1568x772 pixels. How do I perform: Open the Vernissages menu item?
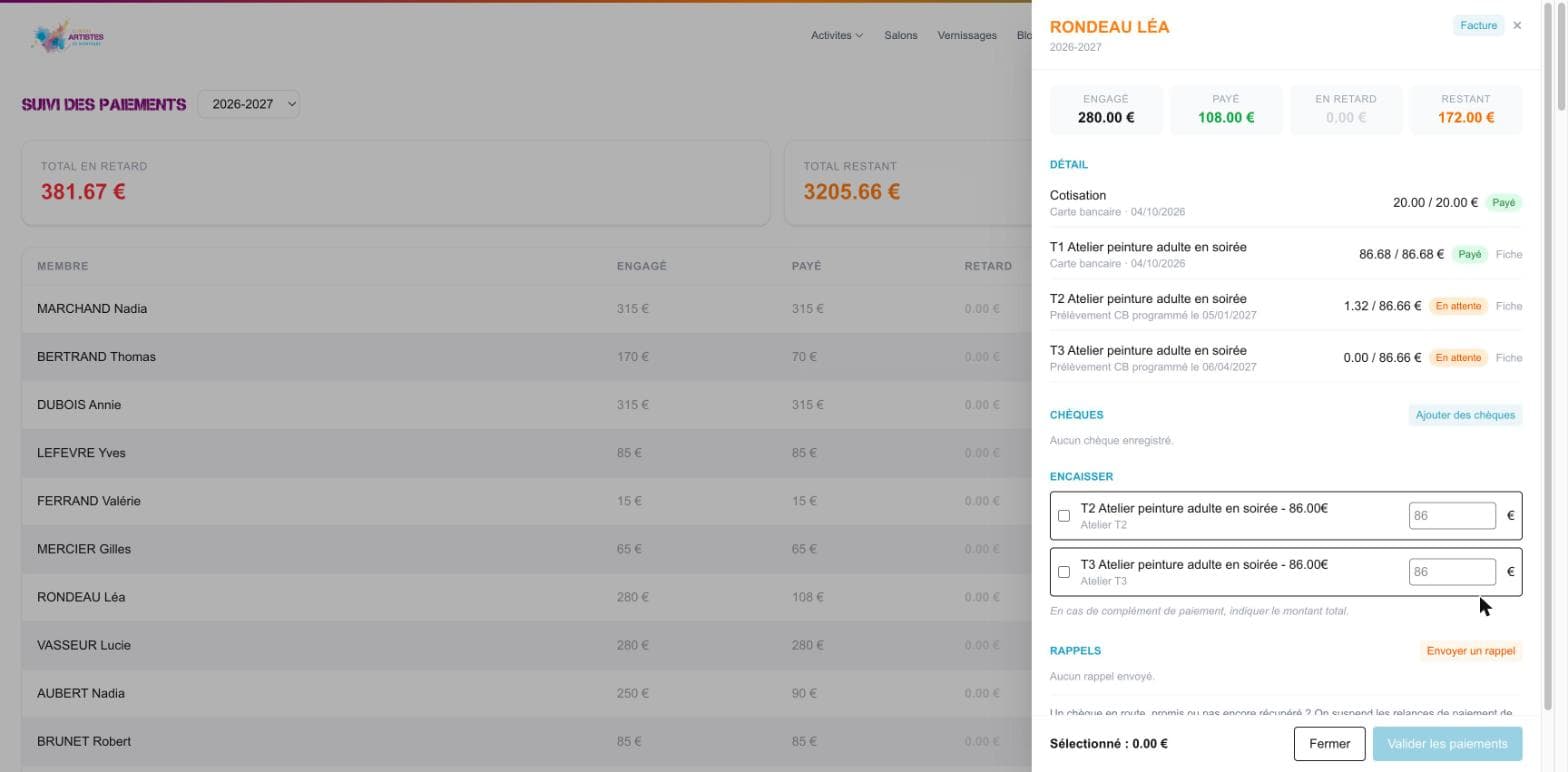click(x=967, y=35)
